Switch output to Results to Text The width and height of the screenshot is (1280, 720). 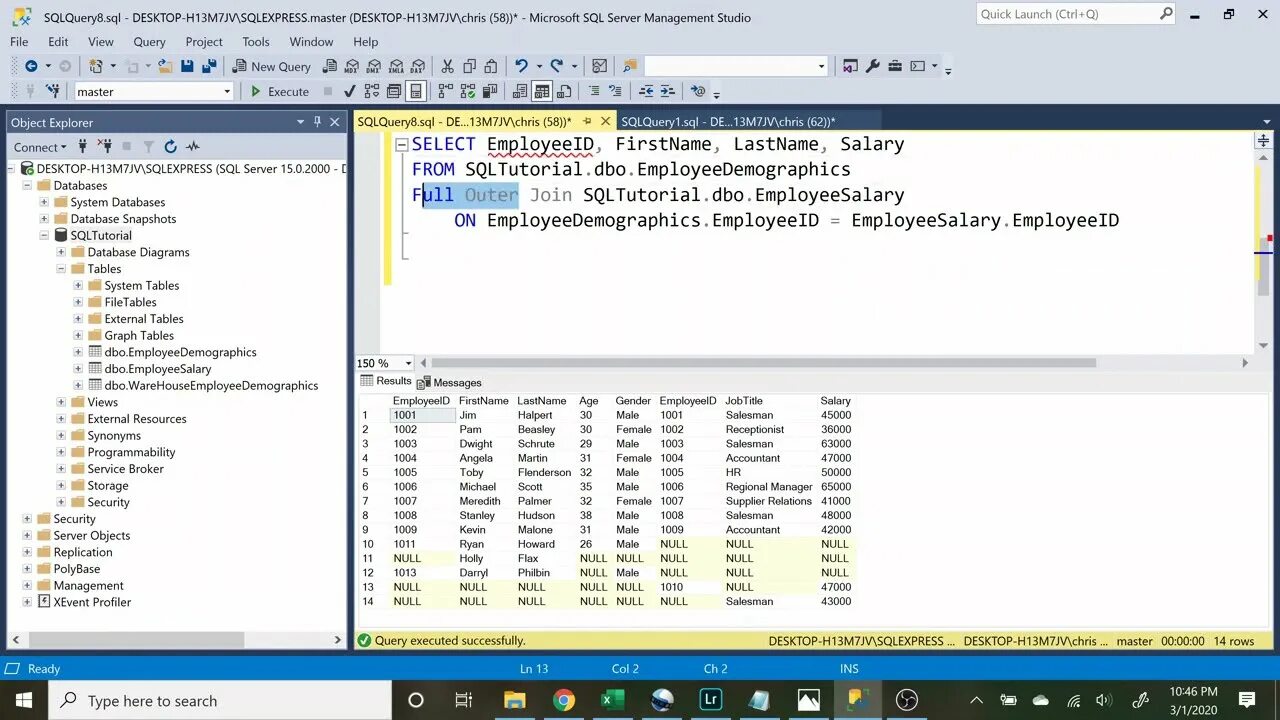tap(519, 91)
